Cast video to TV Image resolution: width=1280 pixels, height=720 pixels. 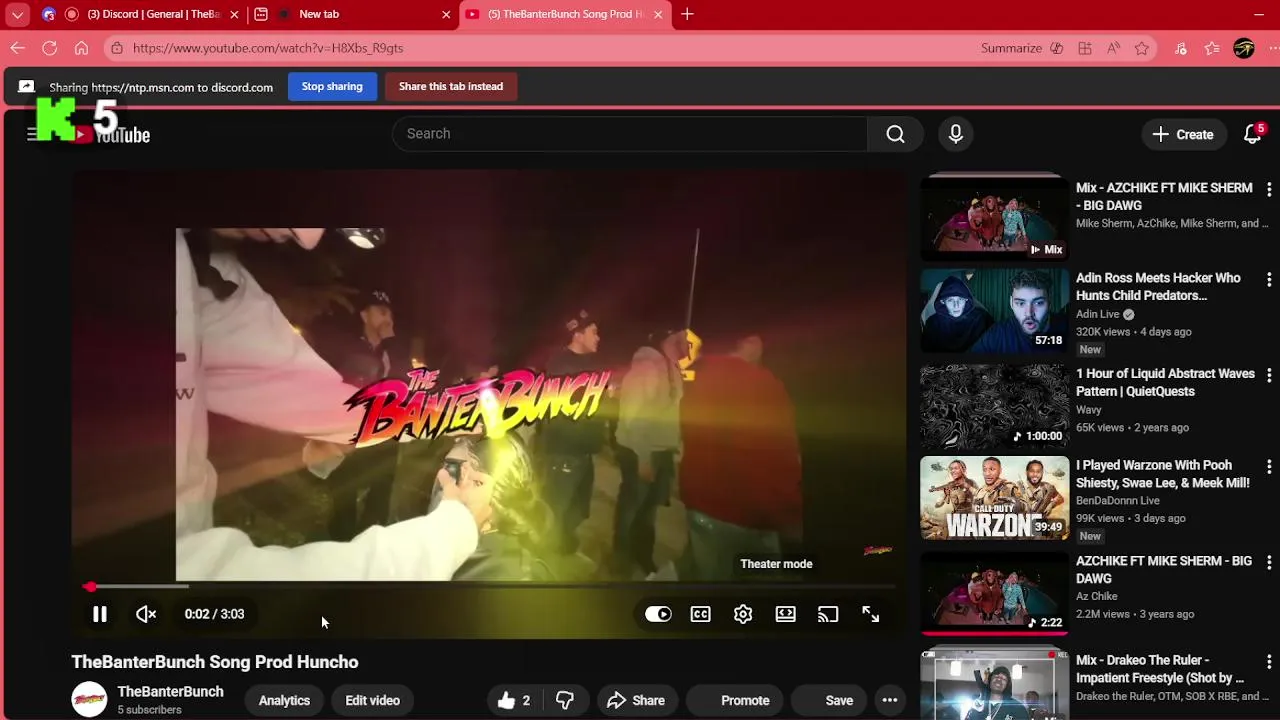828,614
